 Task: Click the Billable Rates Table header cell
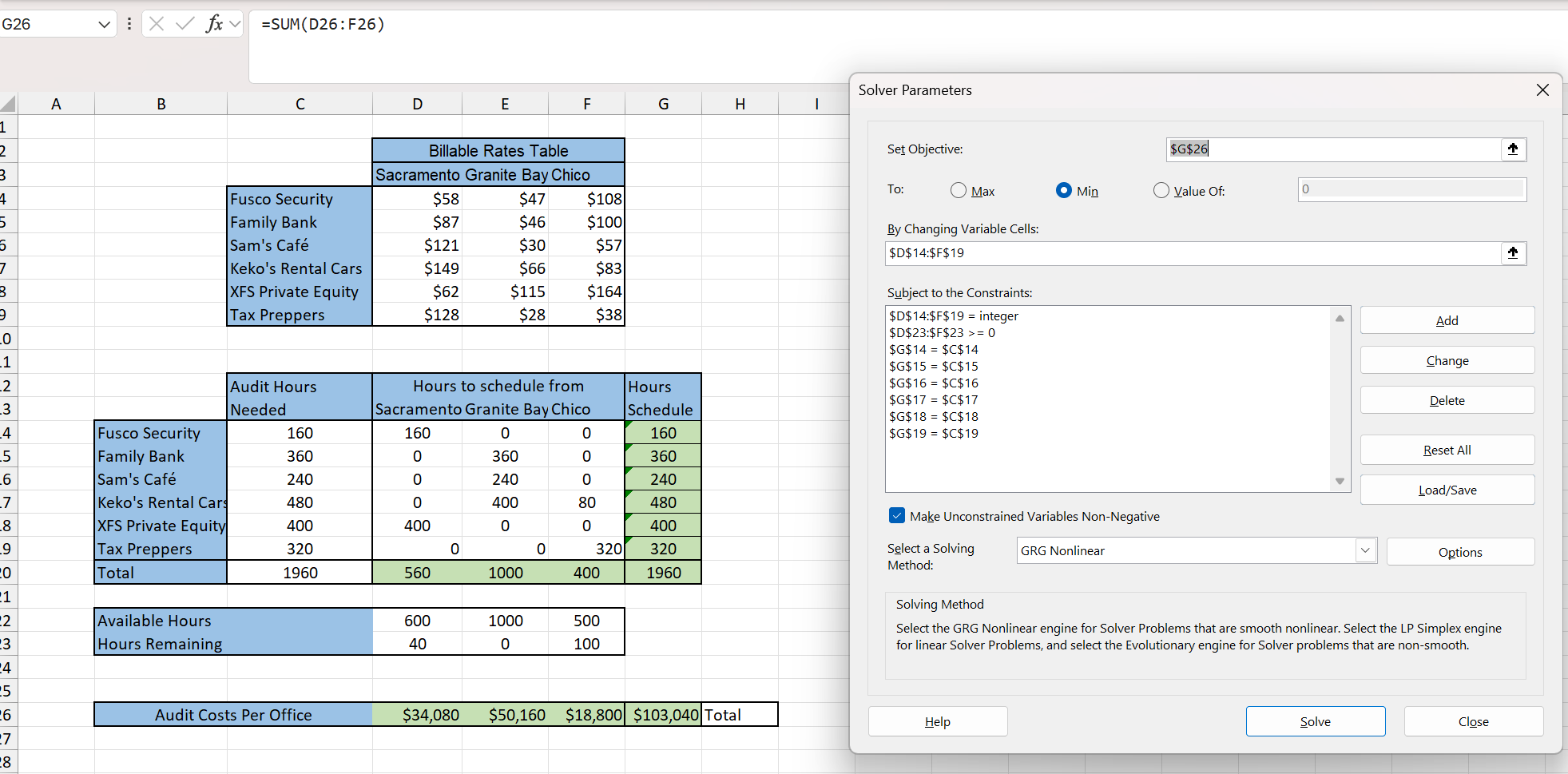[x=498, y=151]
